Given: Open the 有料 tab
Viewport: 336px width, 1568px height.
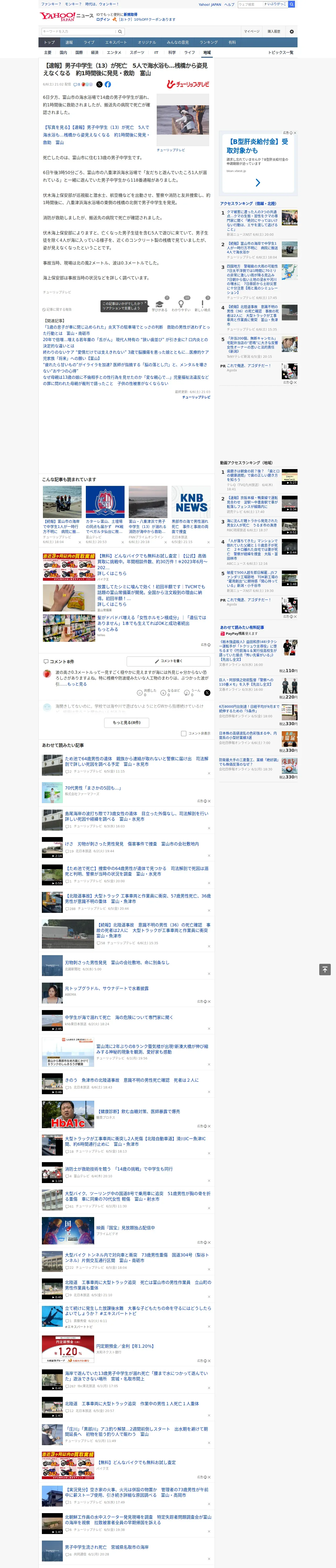Looking at the screenshot, I should [232, 43].
